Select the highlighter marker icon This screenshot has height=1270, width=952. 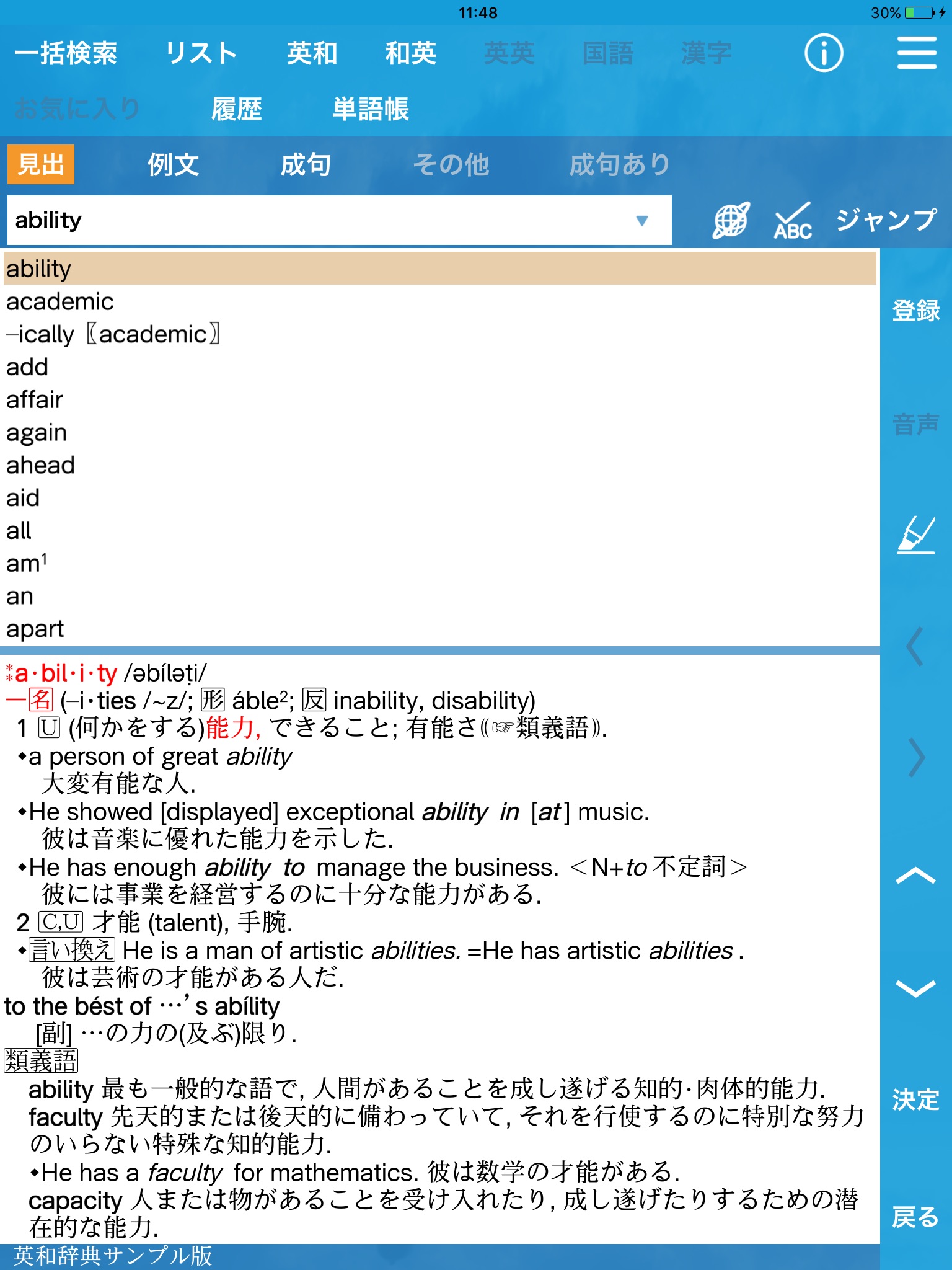(x=916, y=535)
